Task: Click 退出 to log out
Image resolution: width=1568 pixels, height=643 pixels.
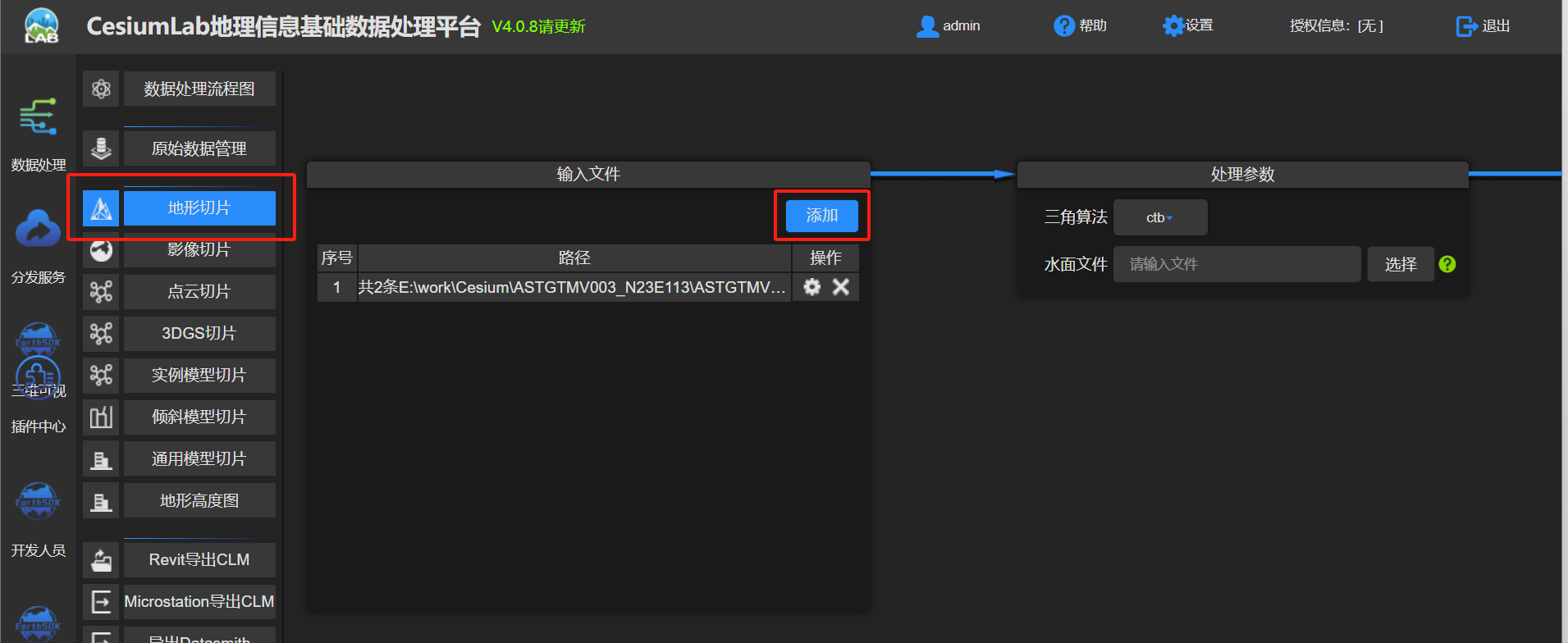Action: point(1483,26)
